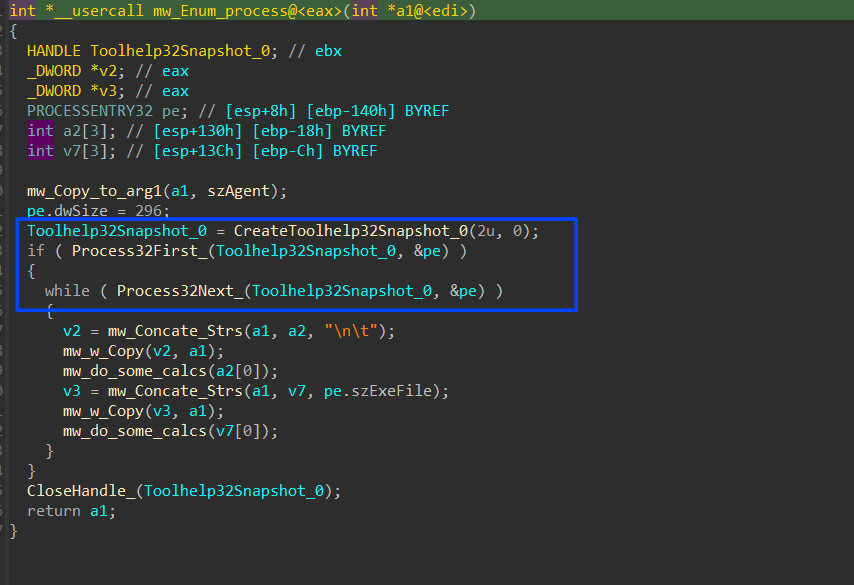Select the HANDLE type keyword in declarations

click(x=54, y=51)
